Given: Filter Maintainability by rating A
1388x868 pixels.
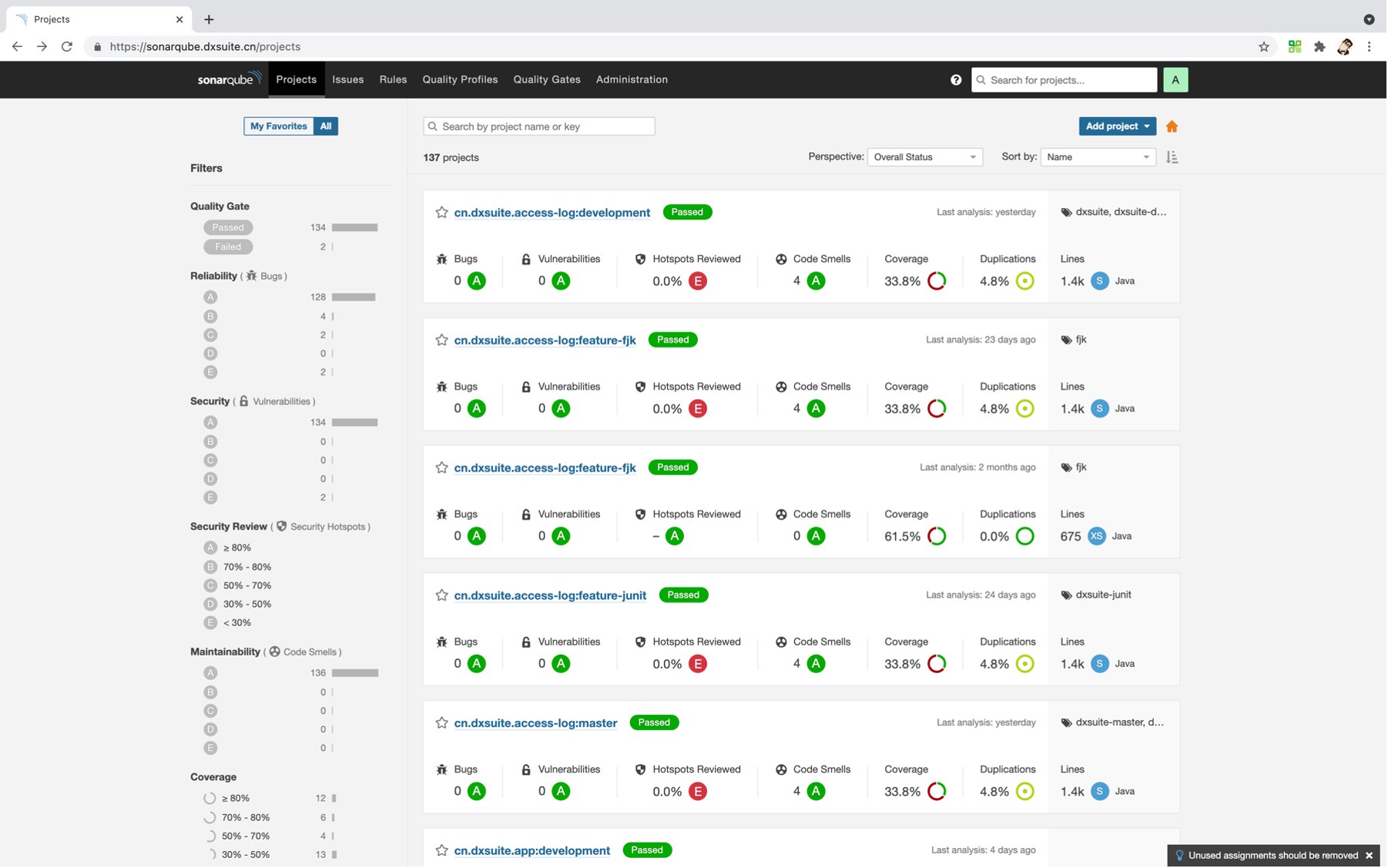Looking at the screenshot, I should (x=210, y=673).
